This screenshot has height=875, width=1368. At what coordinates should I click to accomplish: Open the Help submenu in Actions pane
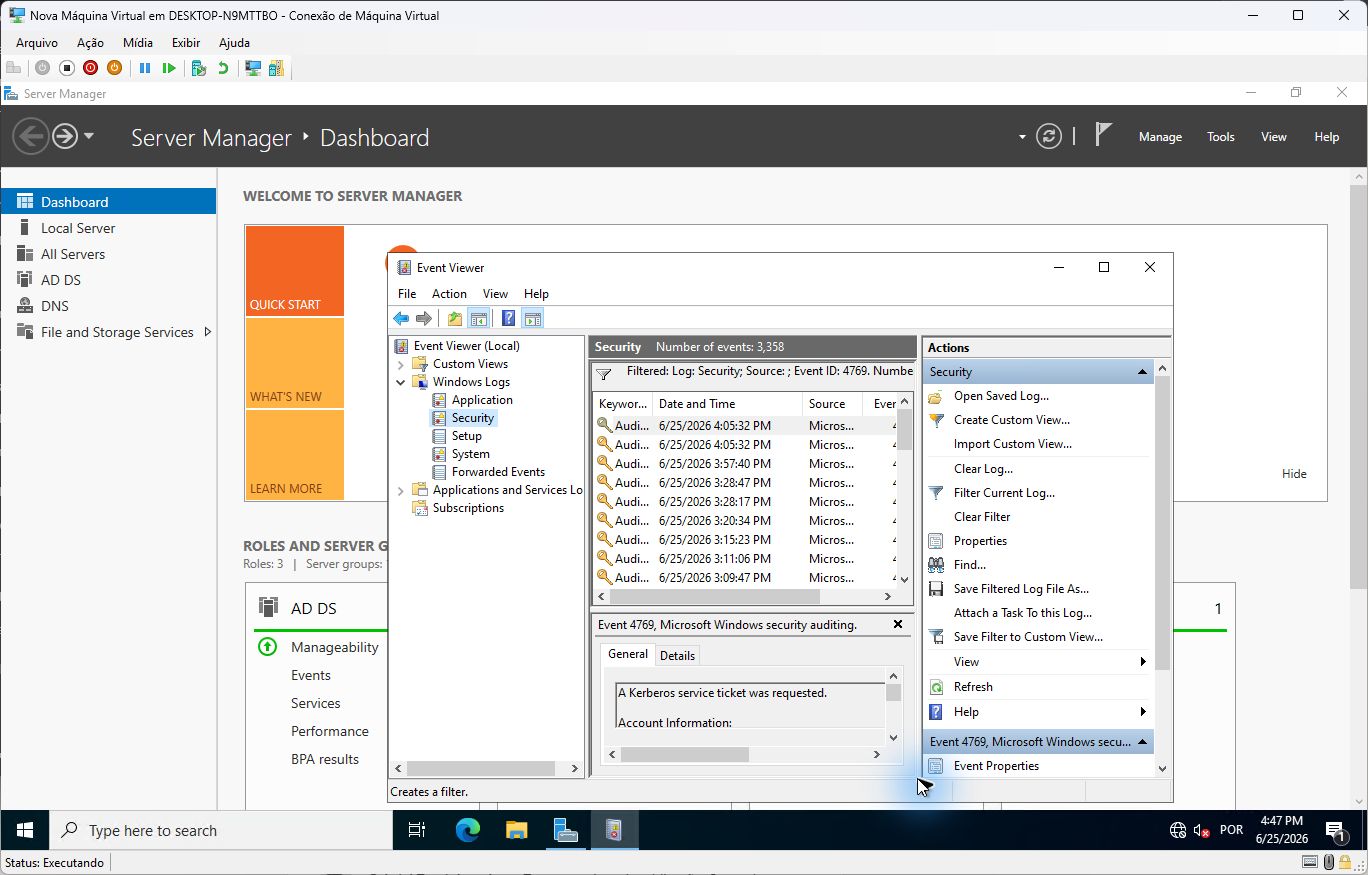(x=1142, y=712)
